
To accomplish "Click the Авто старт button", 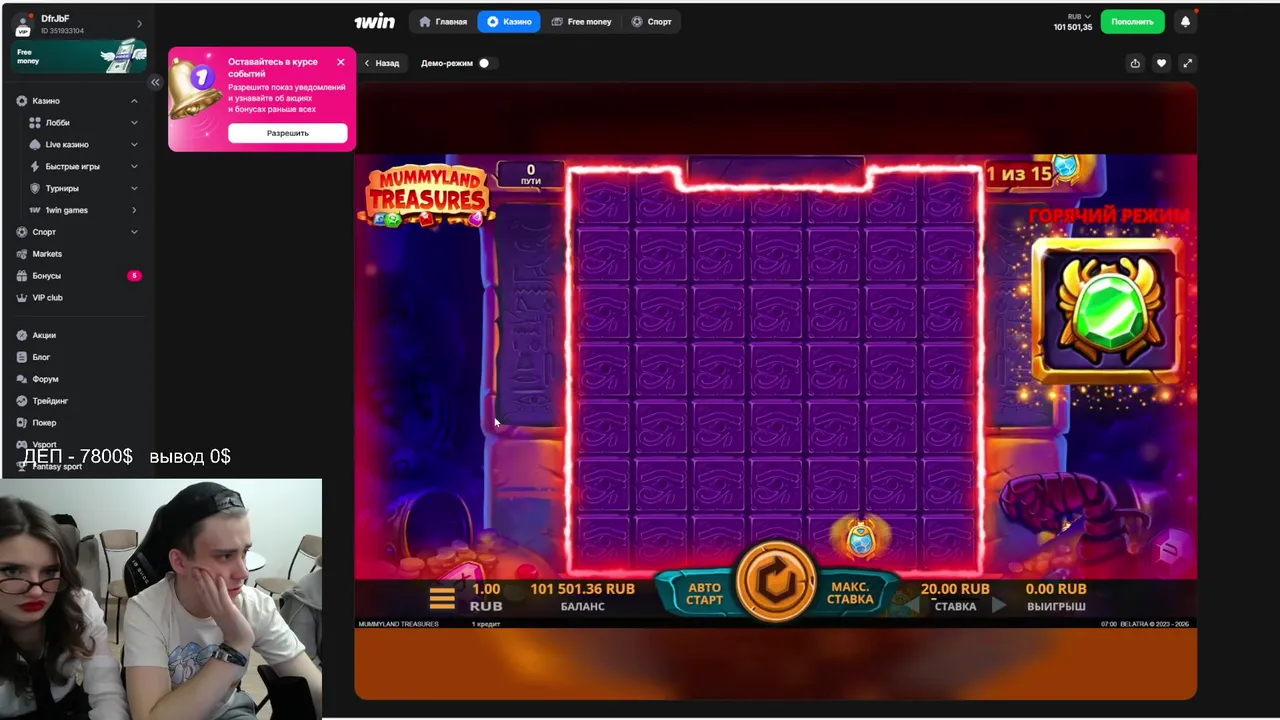I will point(704,594).
